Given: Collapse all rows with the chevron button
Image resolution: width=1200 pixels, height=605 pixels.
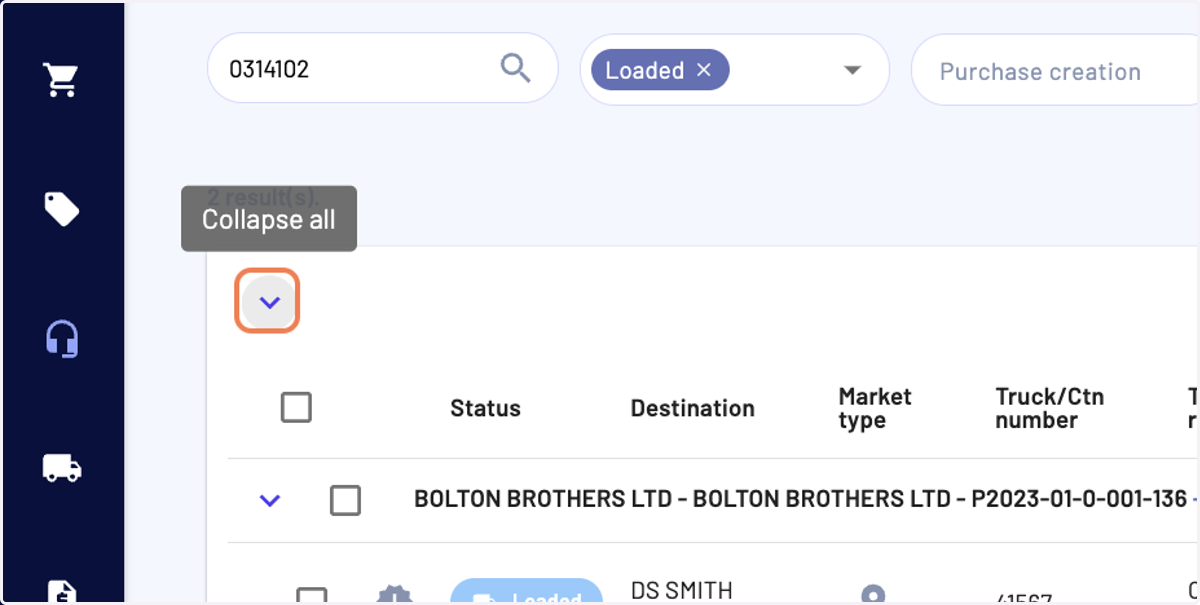Looking at the screenshot, I should coord(268,301).
